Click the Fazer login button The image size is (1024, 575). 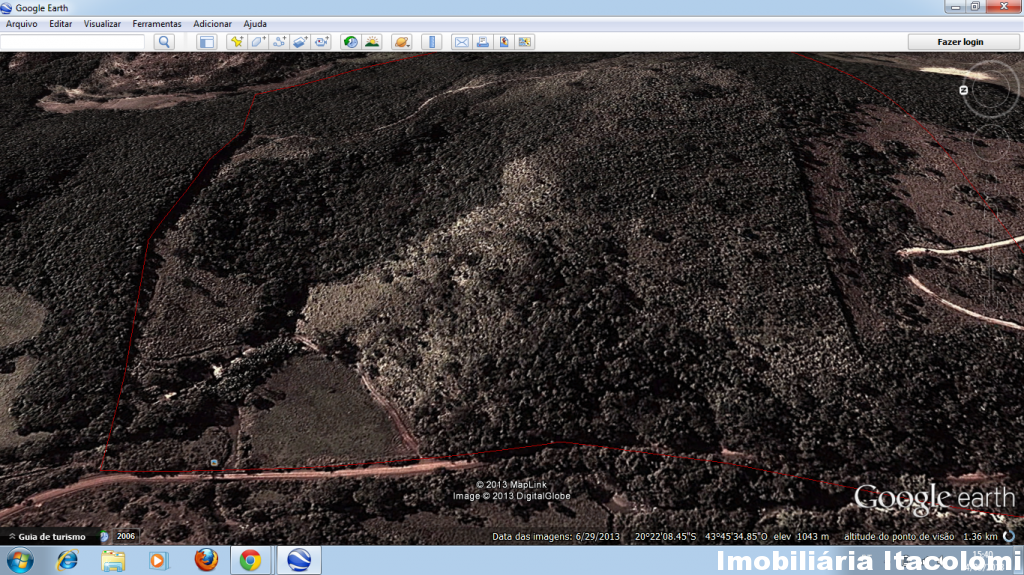[960, 42]
